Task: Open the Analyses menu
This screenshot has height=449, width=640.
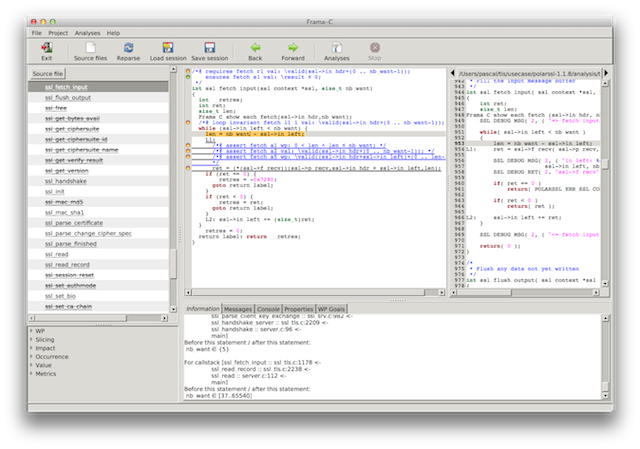Action: point(87,33)
